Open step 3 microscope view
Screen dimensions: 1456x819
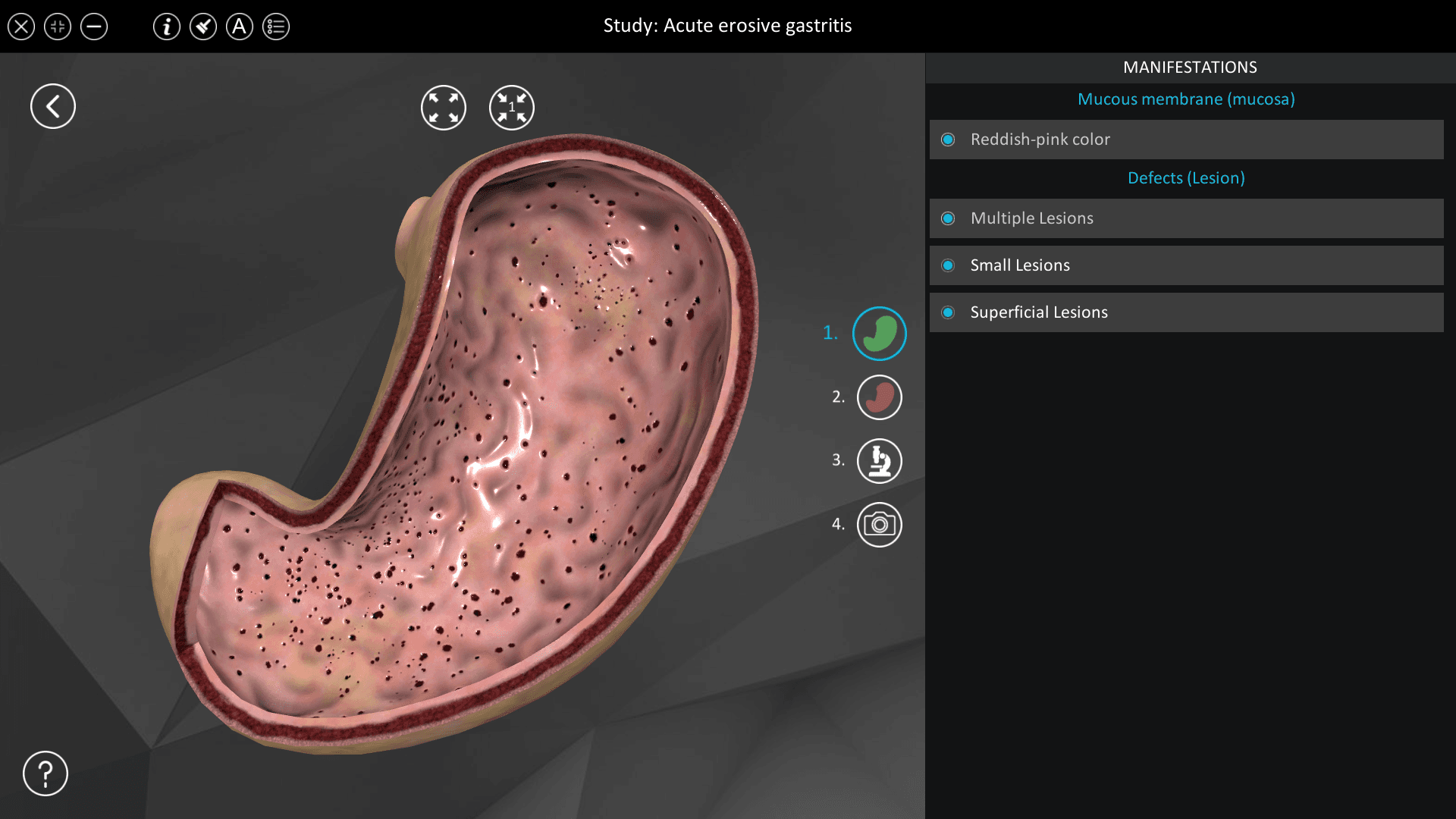click(x=880, y=461)
